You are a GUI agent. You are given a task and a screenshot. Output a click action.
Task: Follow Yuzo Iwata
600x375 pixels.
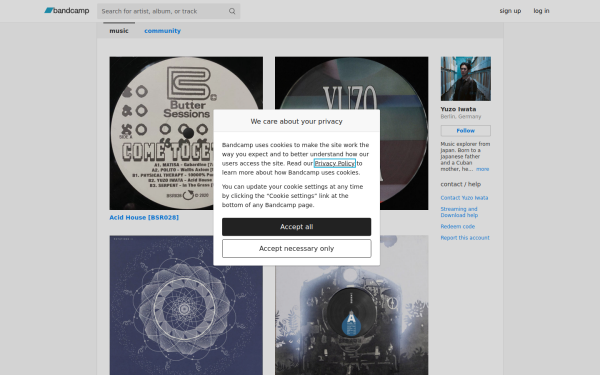(x=466, y=130)
